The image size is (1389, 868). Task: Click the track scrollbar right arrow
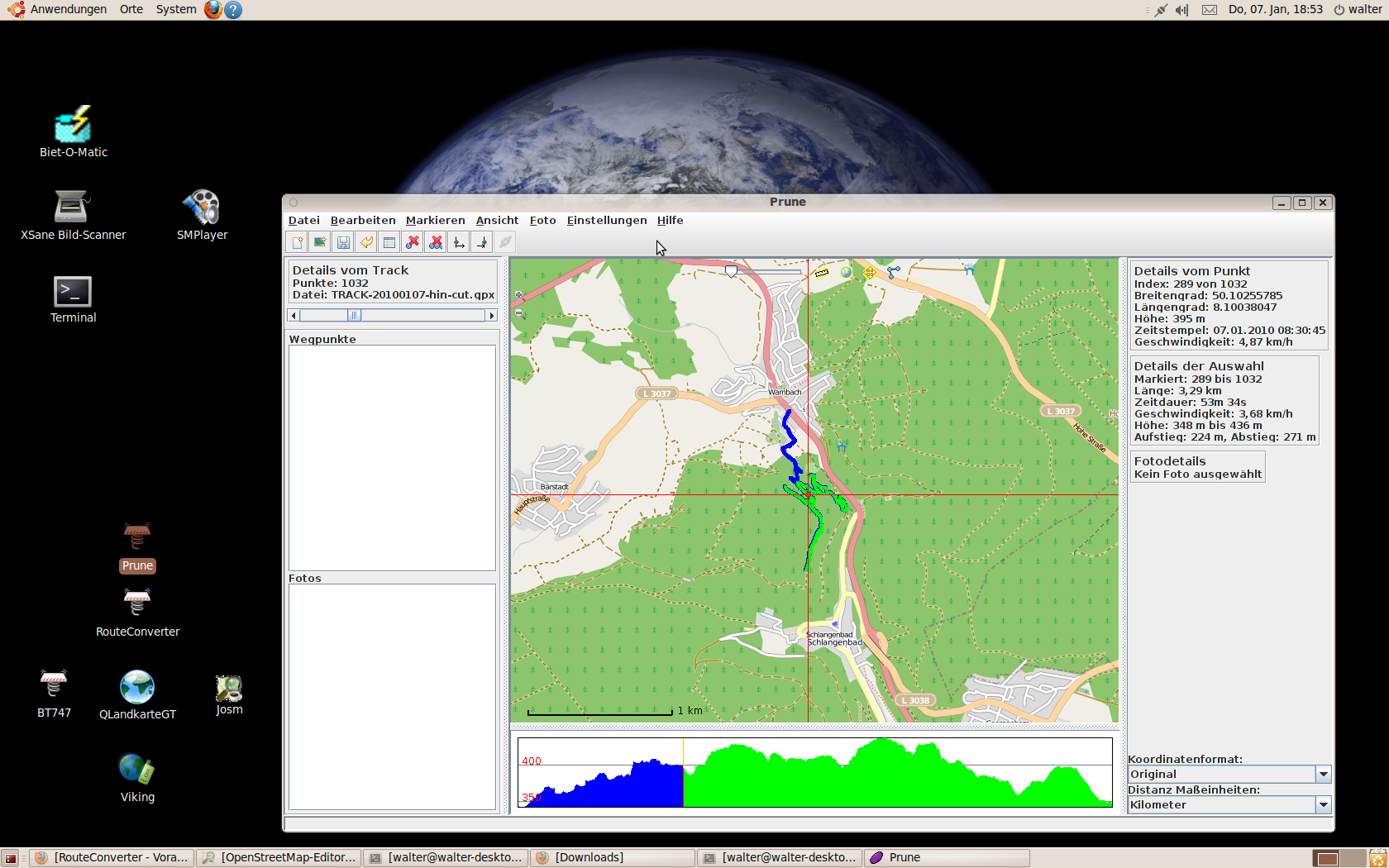pyautogui.click(x=491, y=316)
